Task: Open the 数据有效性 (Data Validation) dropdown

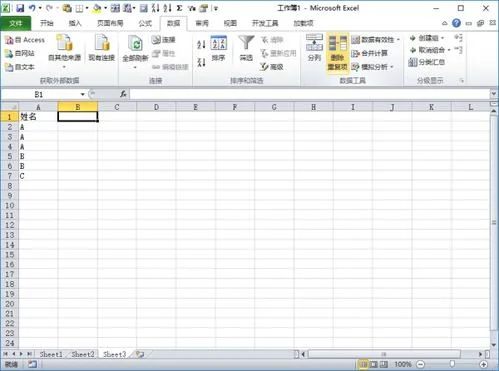Action: pyautogui.click(x=398, y=40)
